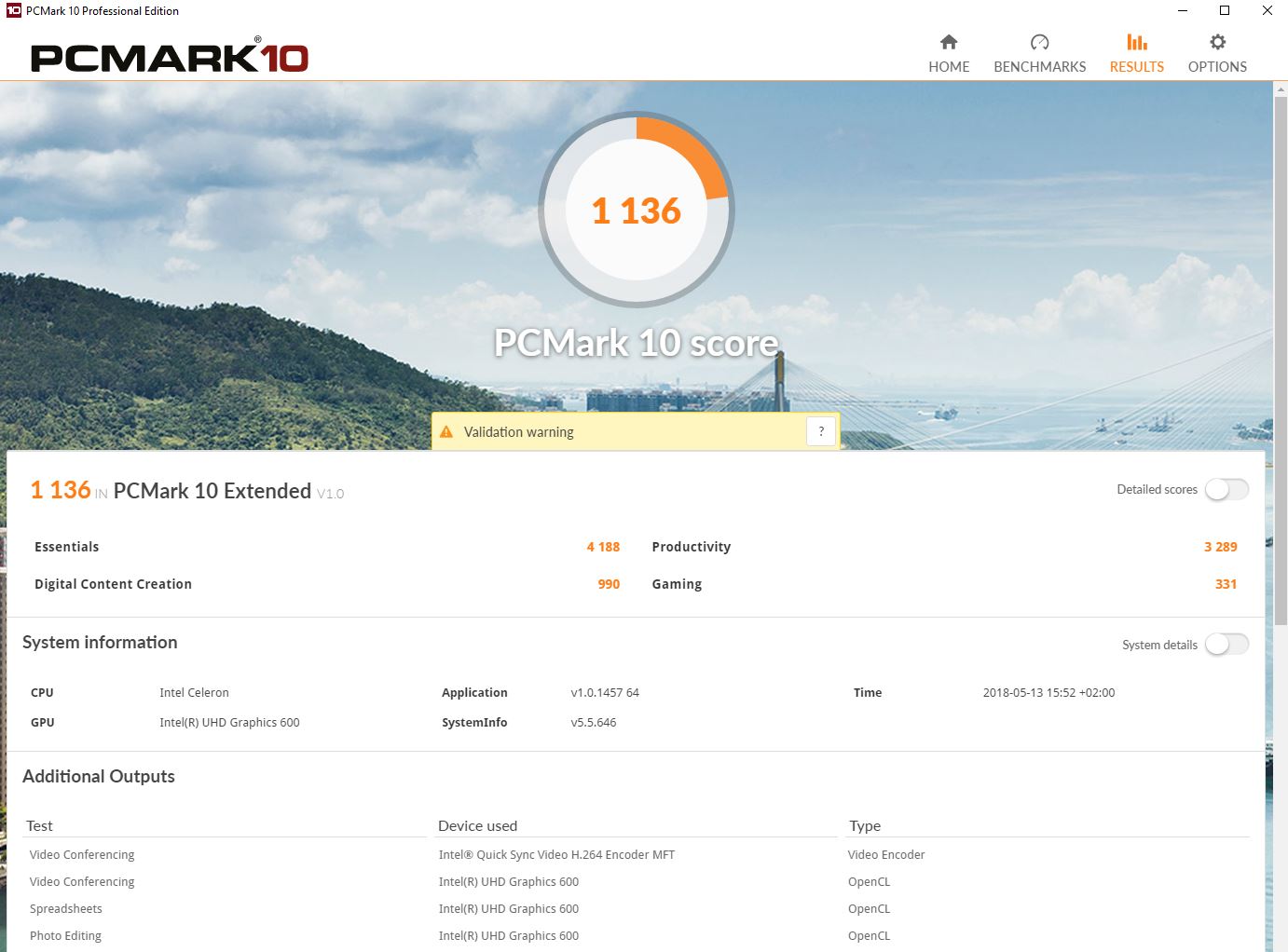Click the Test column header
The image size is (1288, 952).
point(39,825)
